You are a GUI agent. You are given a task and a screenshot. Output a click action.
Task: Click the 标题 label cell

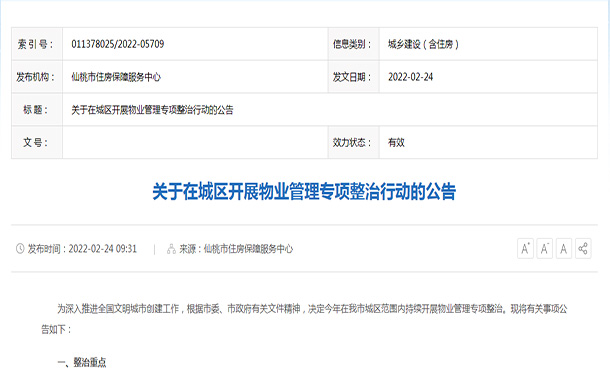[37, 110]
